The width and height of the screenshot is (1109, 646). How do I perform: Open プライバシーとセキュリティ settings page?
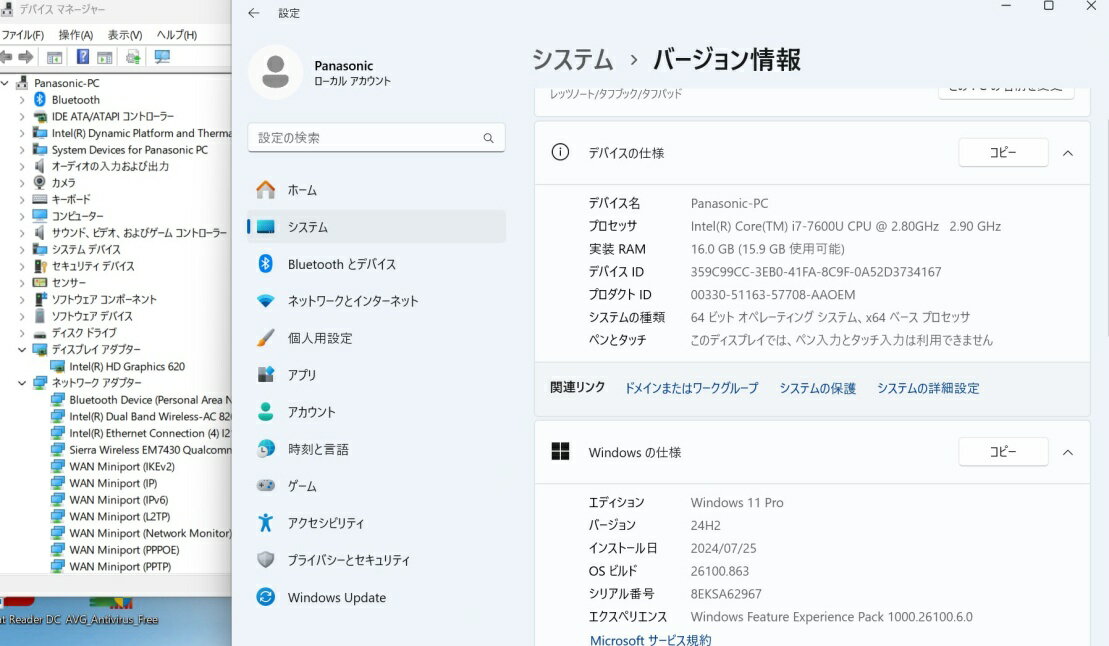coord(348,561)
